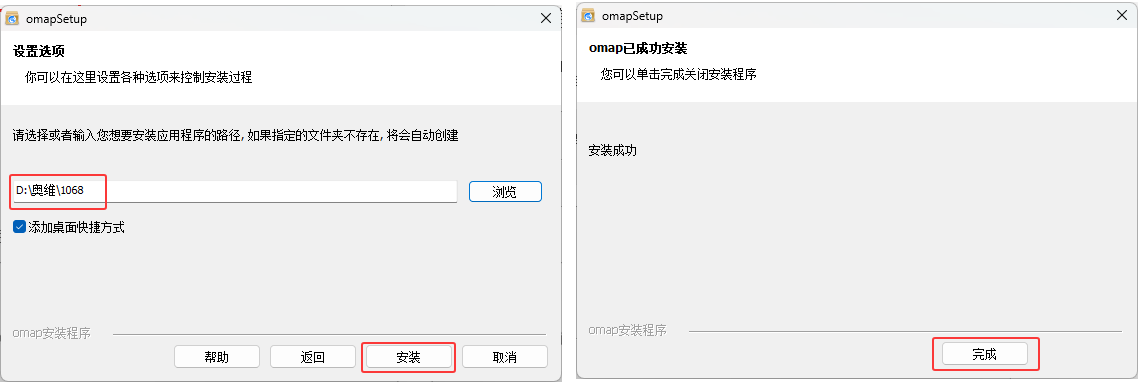Click the 取消 button
The image size is (1138, 382).
click(504, 357)
